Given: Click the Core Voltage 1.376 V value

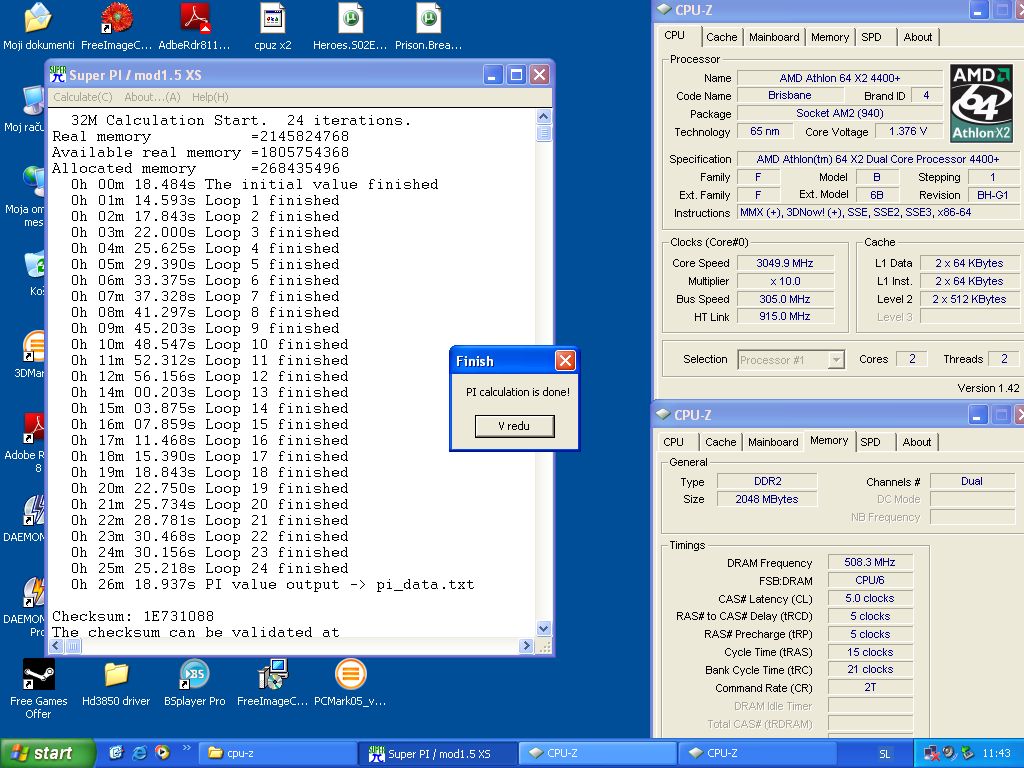Looking at the screenshot, I should tap(908, 131).
